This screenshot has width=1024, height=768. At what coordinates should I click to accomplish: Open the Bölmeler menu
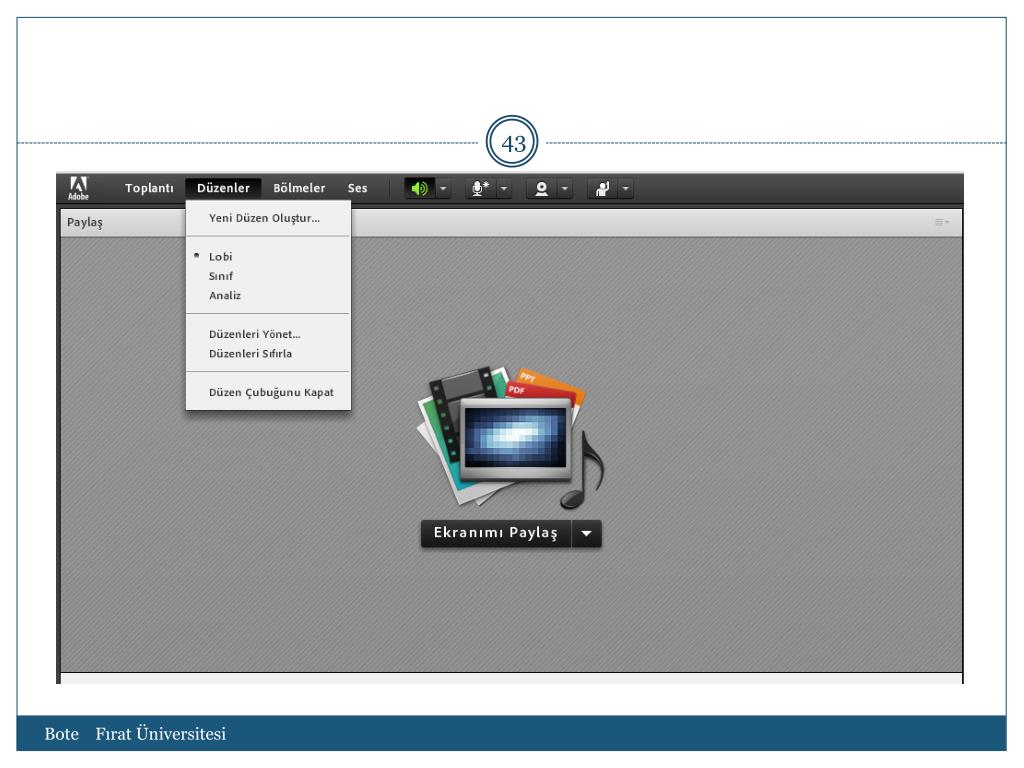coord(299,188)
